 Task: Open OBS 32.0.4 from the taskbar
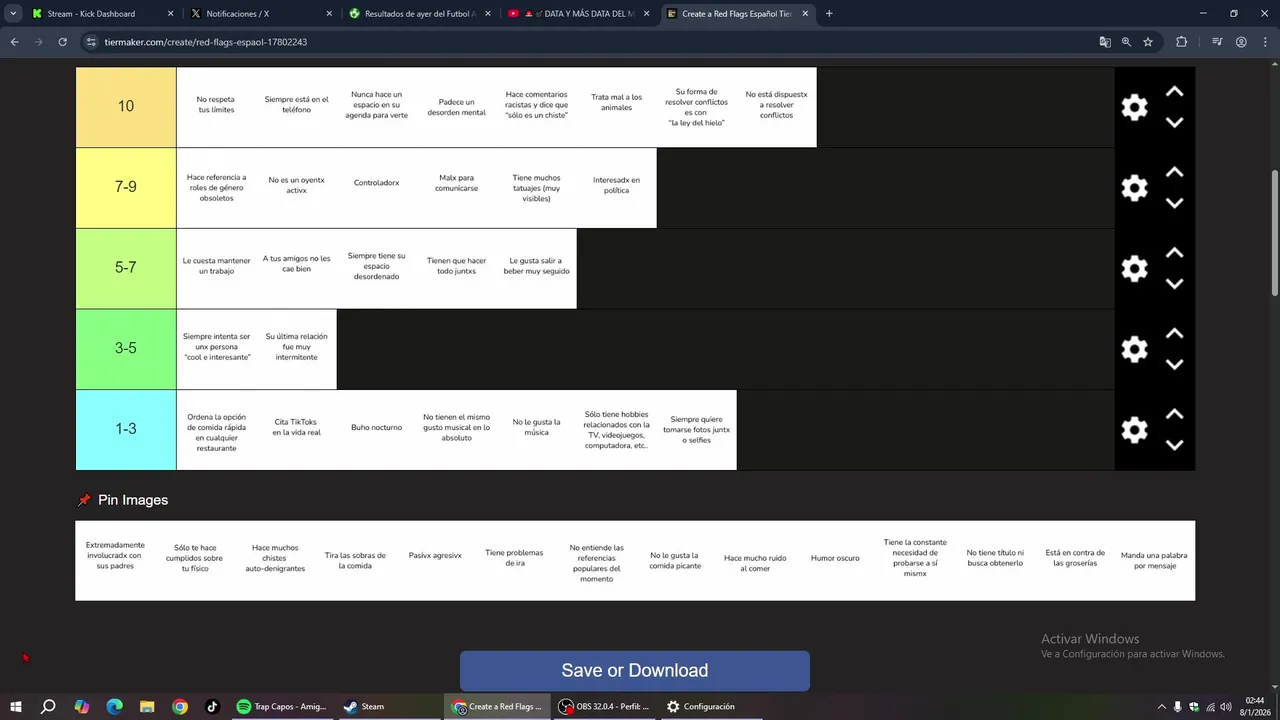(604, 706)
